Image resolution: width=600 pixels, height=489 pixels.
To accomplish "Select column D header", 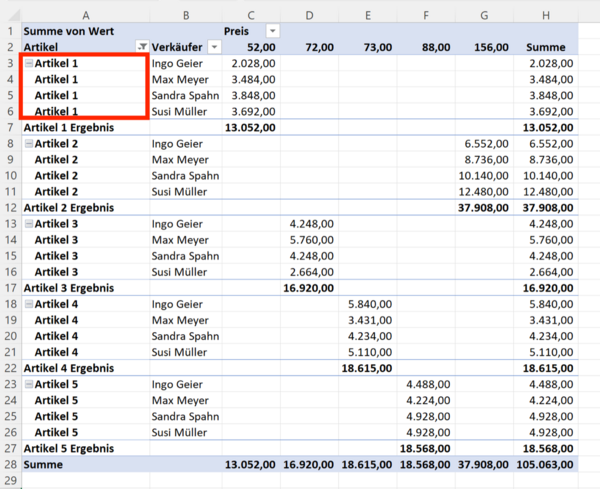I will point(309,15).
